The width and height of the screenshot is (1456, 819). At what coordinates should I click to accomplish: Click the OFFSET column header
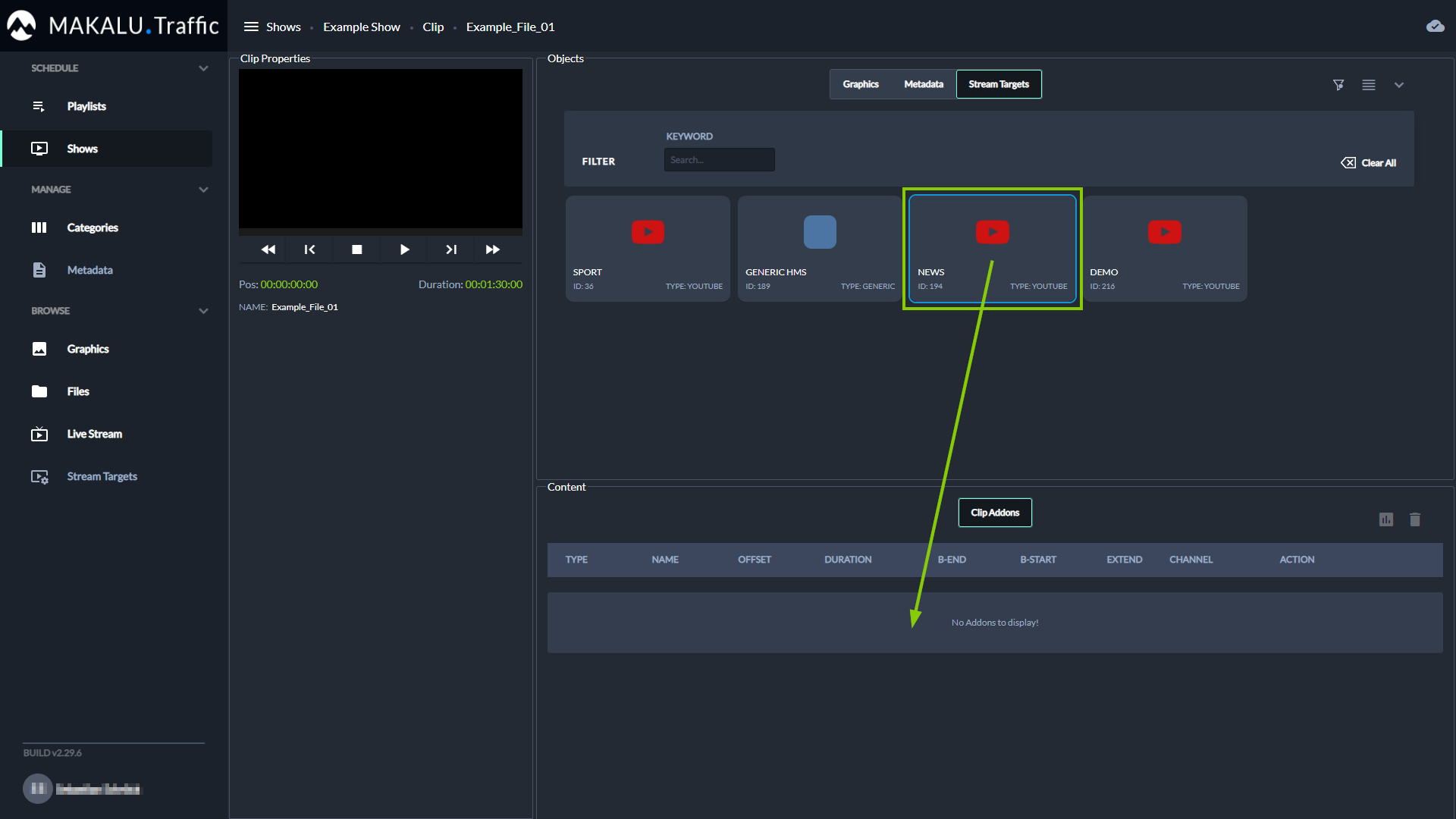pyautogui.click(x=755, y=560)
